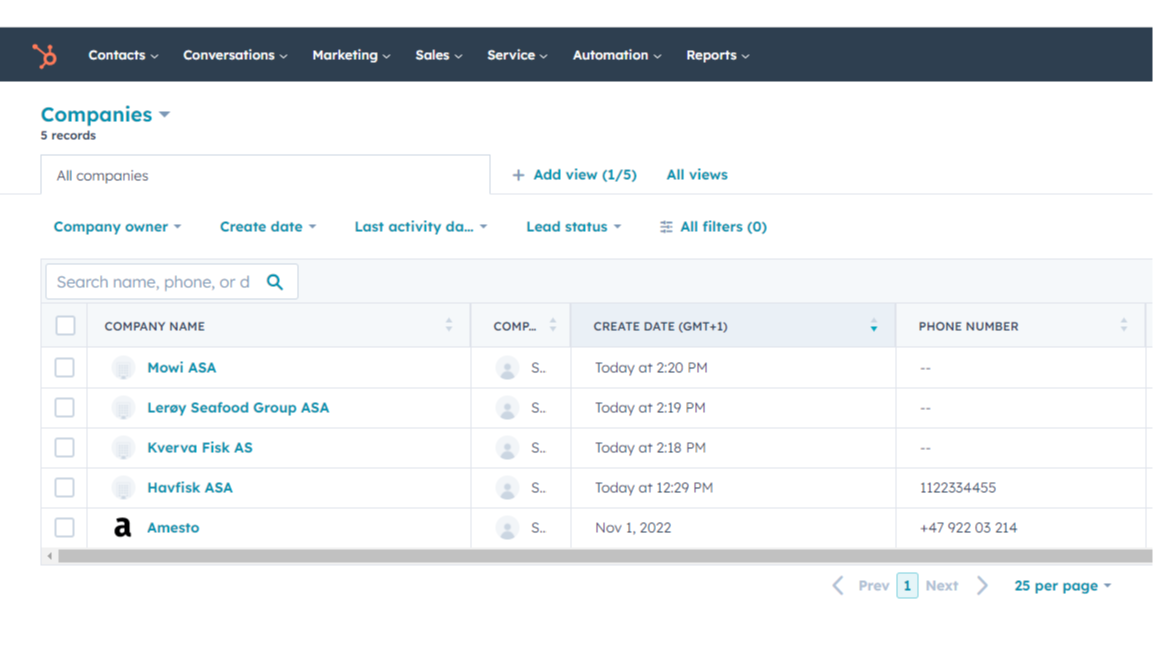Click the Prev pagination button

pos(874,585)
